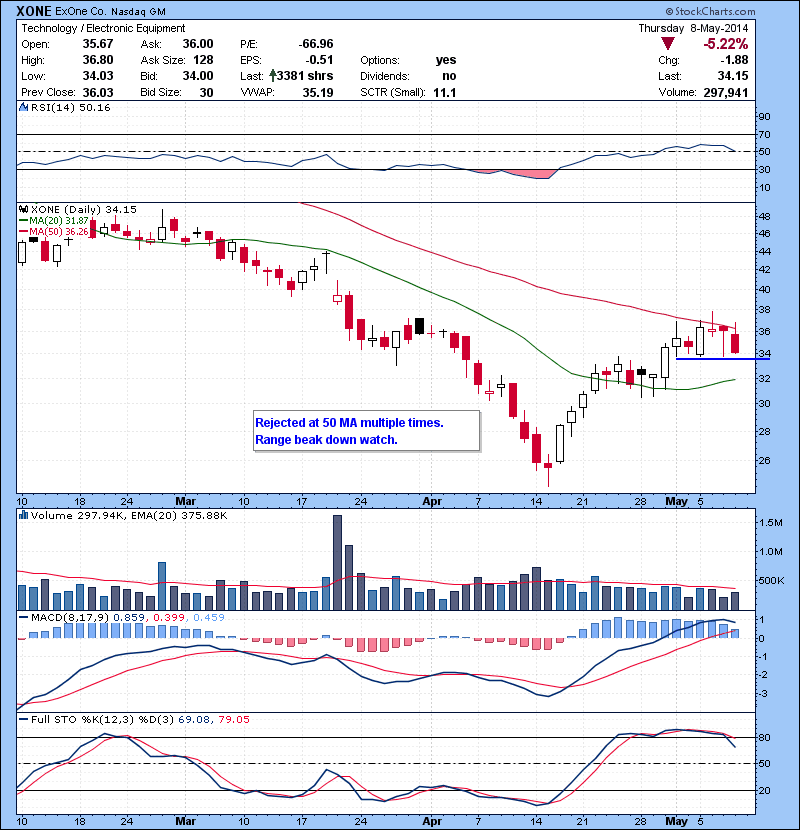Click the Low value 34.03
The image size is (800, 830).
tap(98, 76)
